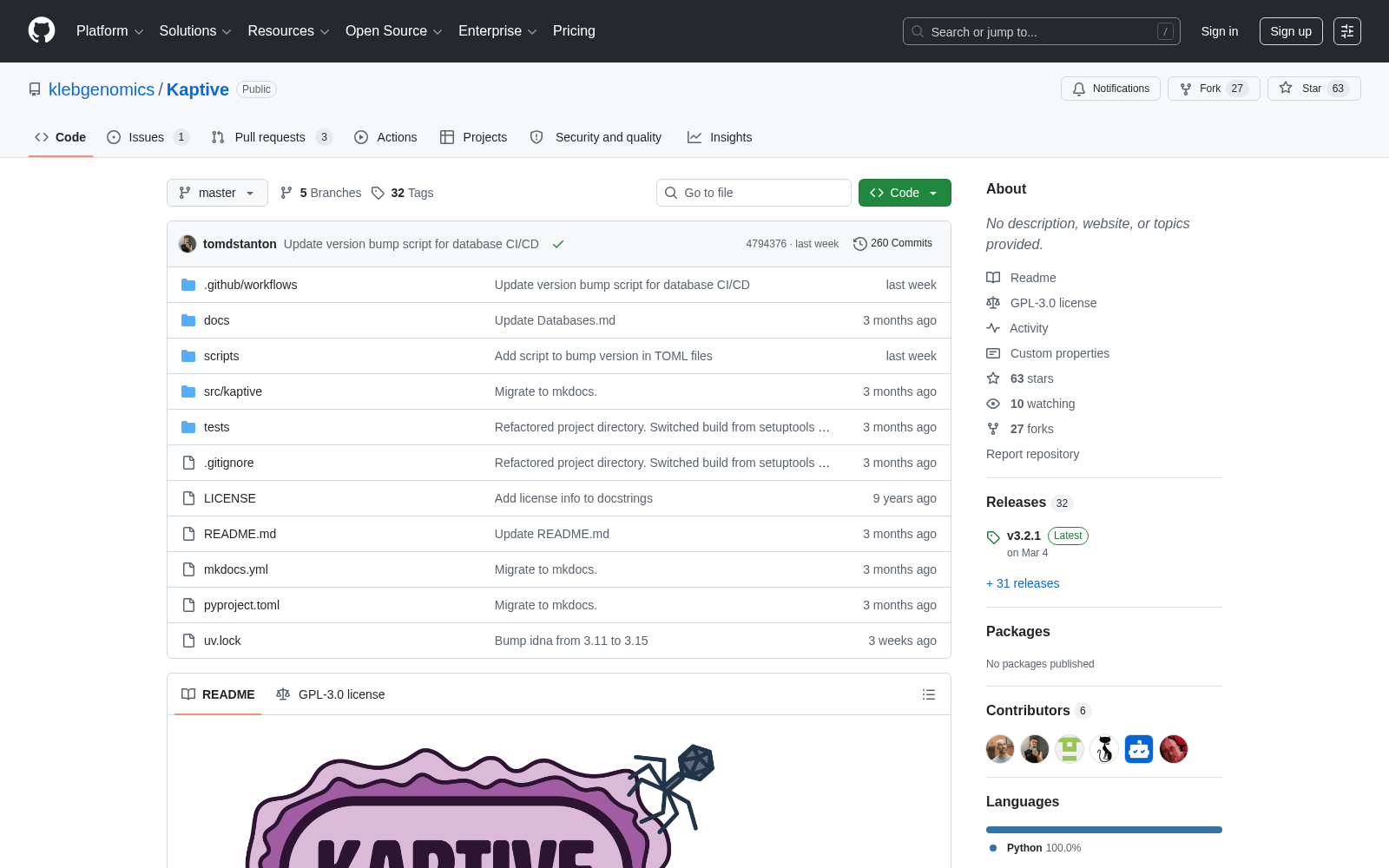Select the folder icon beside tests
Viewport: 1389px width, 868px height.
(x=188, y=427)
